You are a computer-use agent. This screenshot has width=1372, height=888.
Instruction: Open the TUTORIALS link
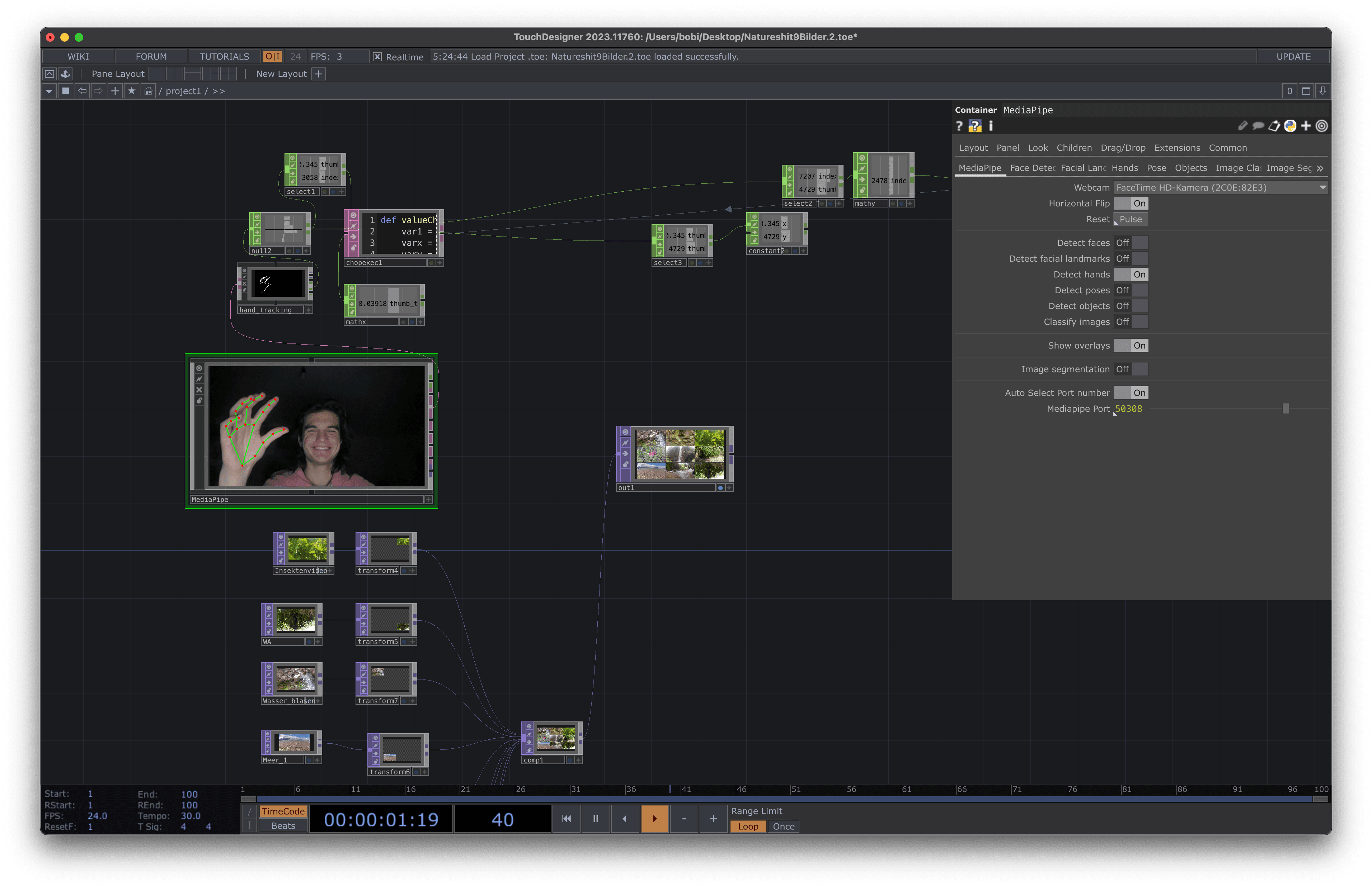point(224,56)
